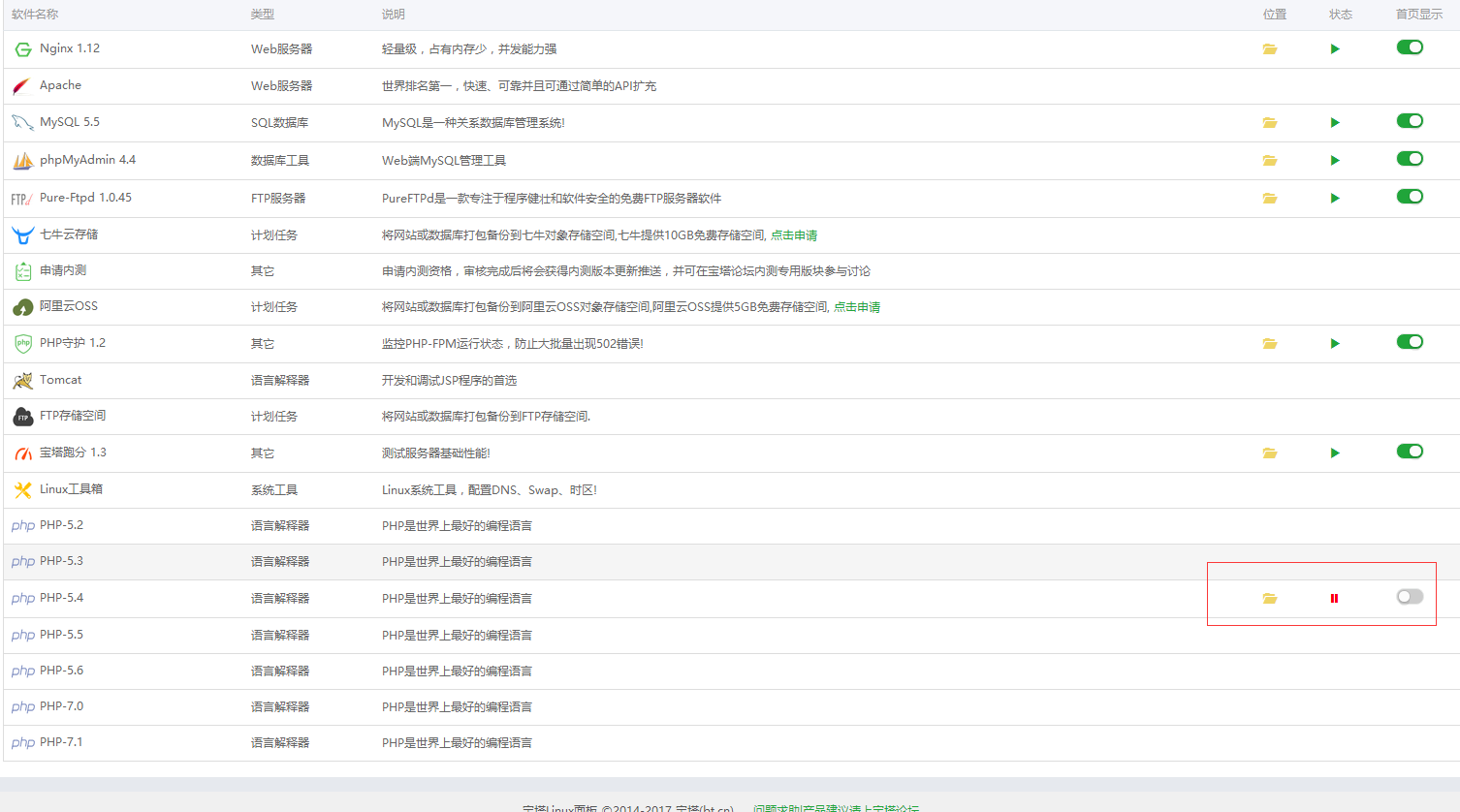Click the 七牛云存储 bull icon

pos(22,235)
